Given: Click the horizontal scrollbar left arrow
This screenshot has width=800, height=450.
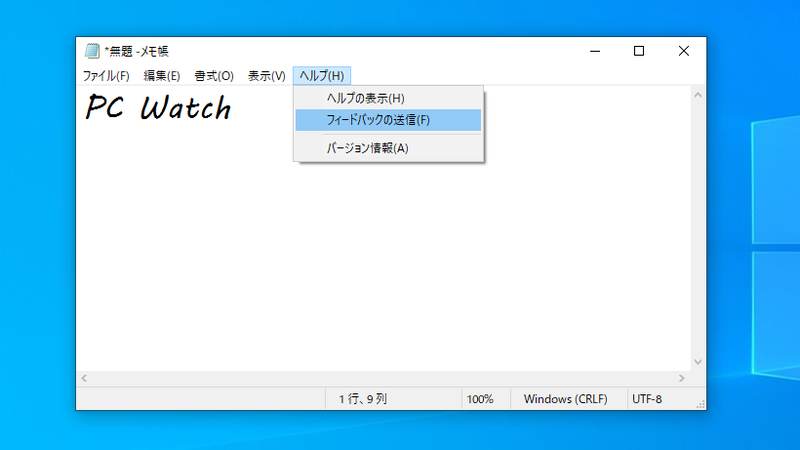Looking at the screenshot, I should click(84, 379).
